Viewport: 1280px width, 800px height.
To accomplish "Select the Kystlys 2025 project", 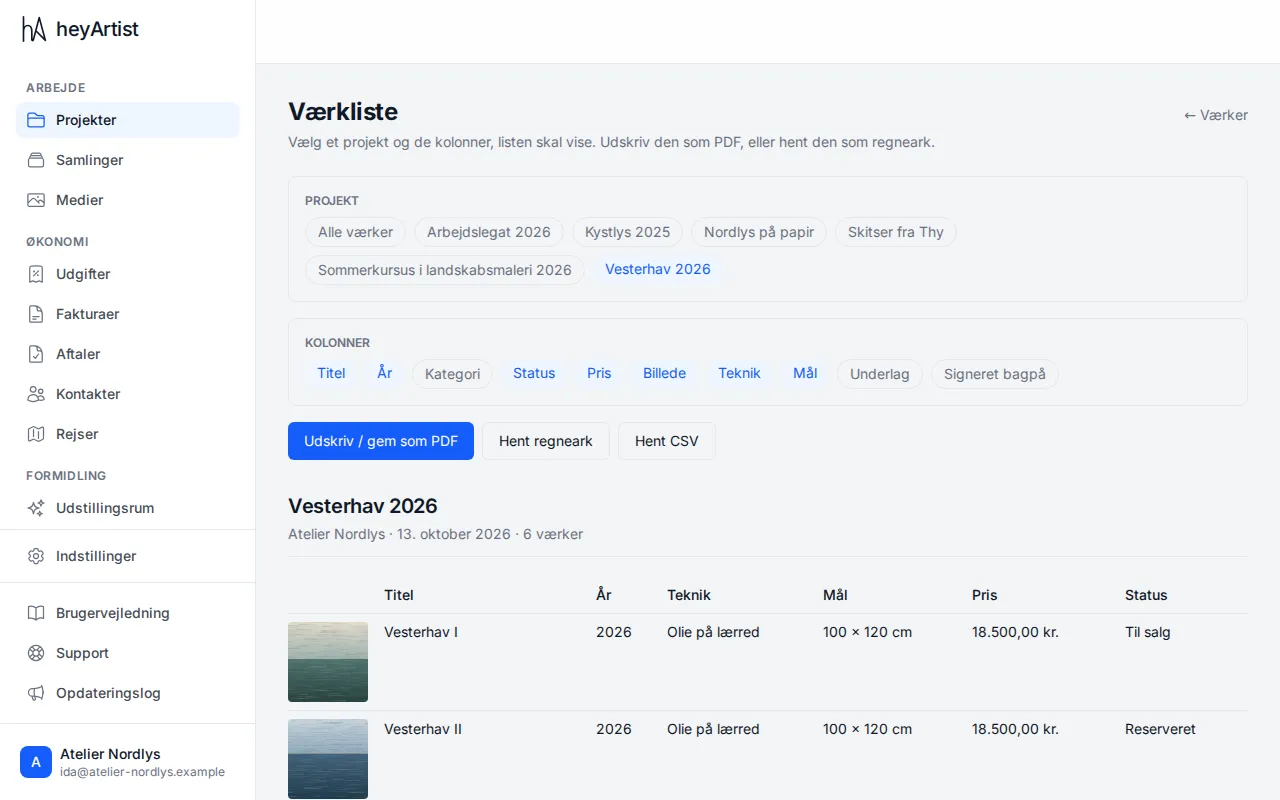I will 627,232.
